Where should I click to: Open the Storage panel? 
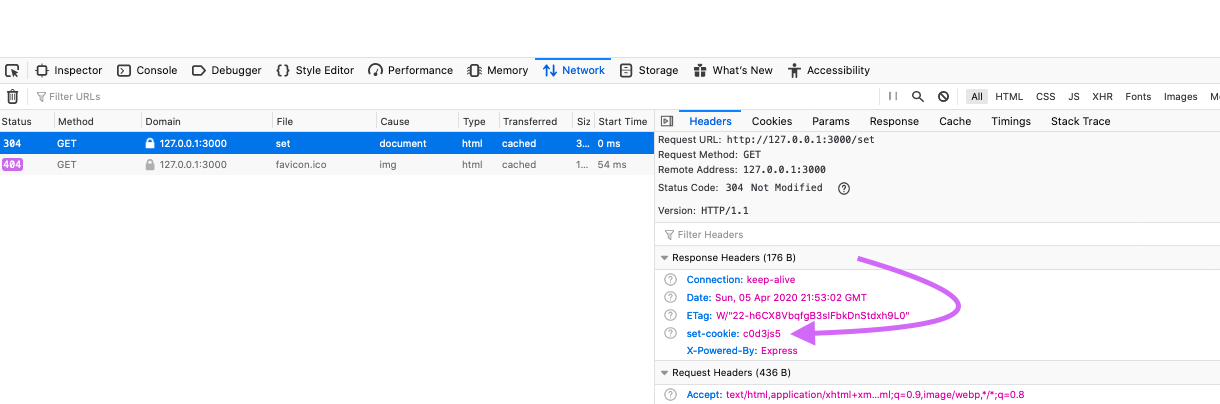(649, 71)
